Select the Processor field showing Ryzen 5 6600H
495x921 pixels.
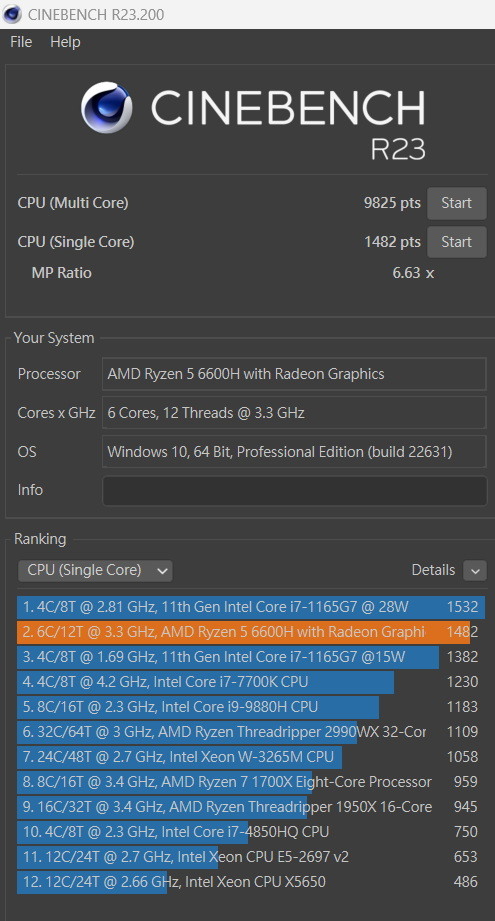pyautogui.click(x=294, y=374)
